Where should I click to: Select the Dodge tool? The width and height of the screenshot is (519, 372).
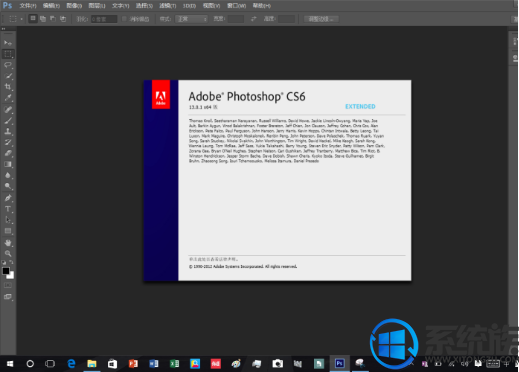point(8,186)
